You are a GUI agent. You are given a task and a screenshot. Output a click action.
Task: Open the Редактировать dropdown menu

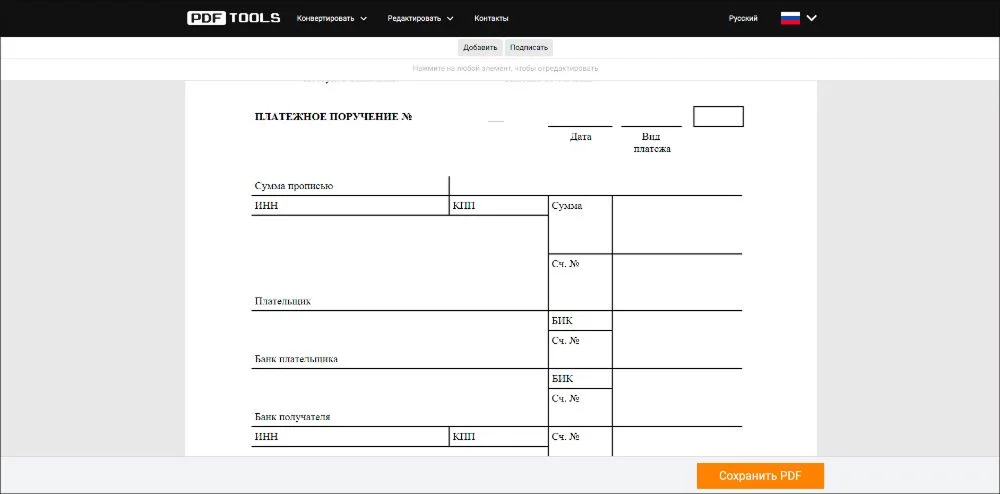(x=420, y=18)
